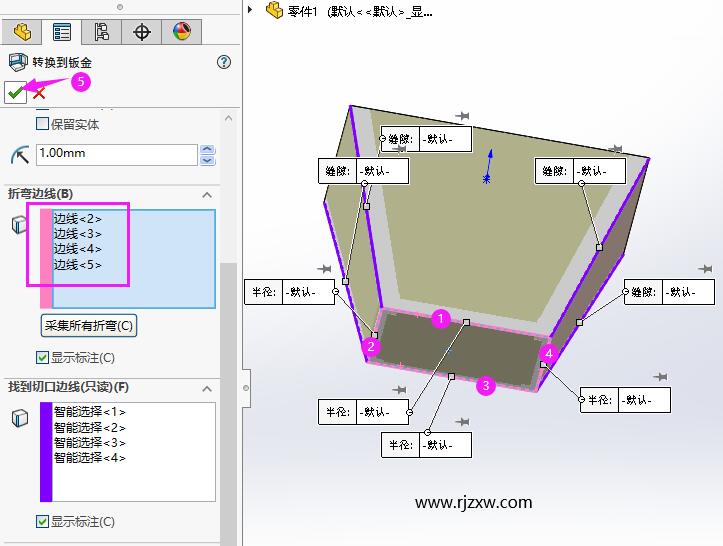Click right-side 缝隙 callout value -默认-
Screen dimensions: 723x546
point(688,292)
